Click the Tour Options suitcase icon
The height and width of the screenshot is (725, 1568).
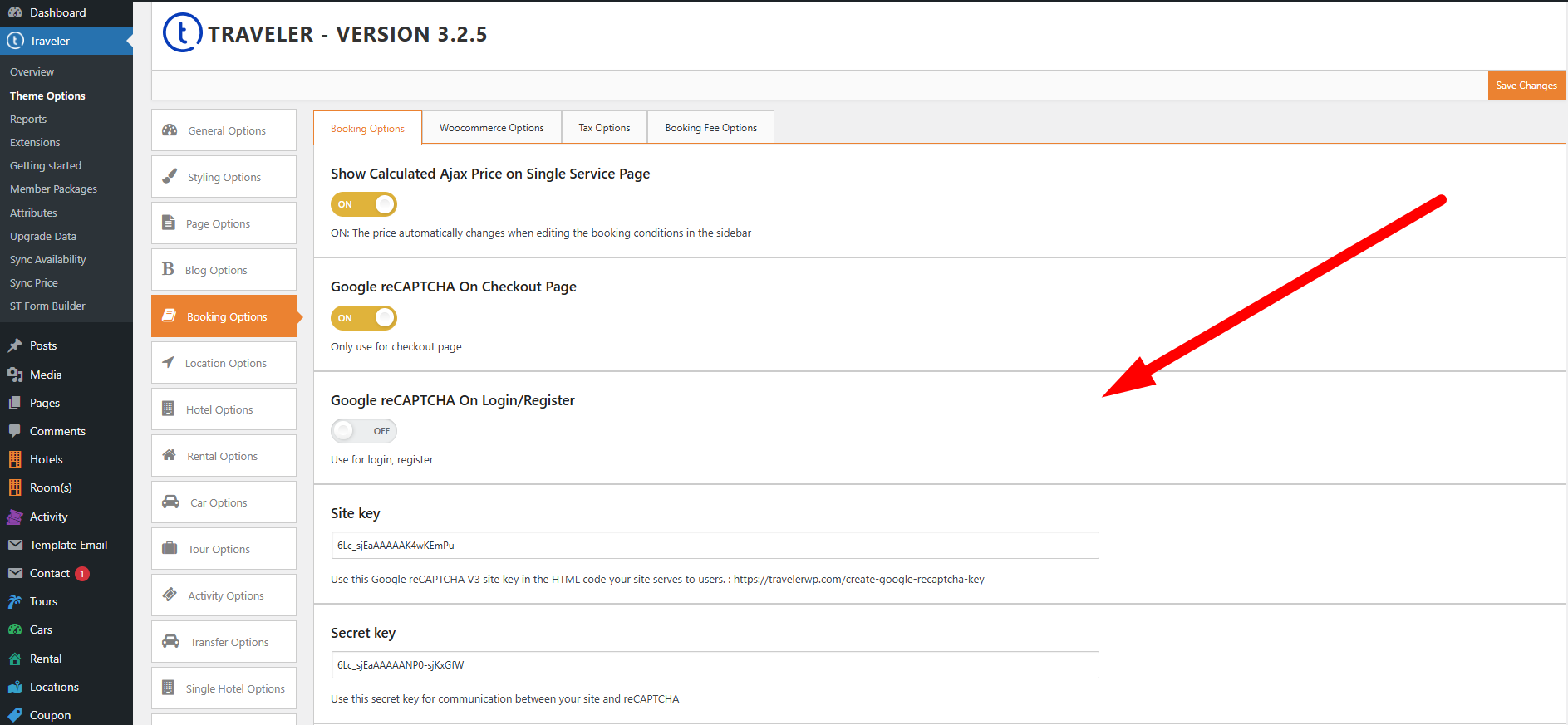click(x=170, y=548)
